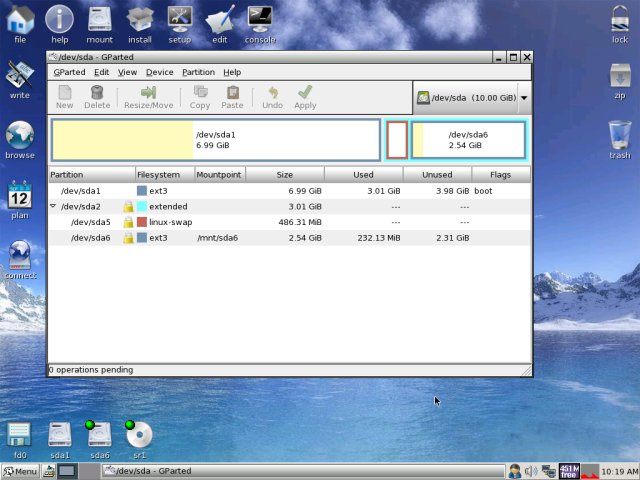Click the lock icon beside /dev/sda6
Image resolution: width=640 pixels, height=480 pixels.
[x=128, y=238]
